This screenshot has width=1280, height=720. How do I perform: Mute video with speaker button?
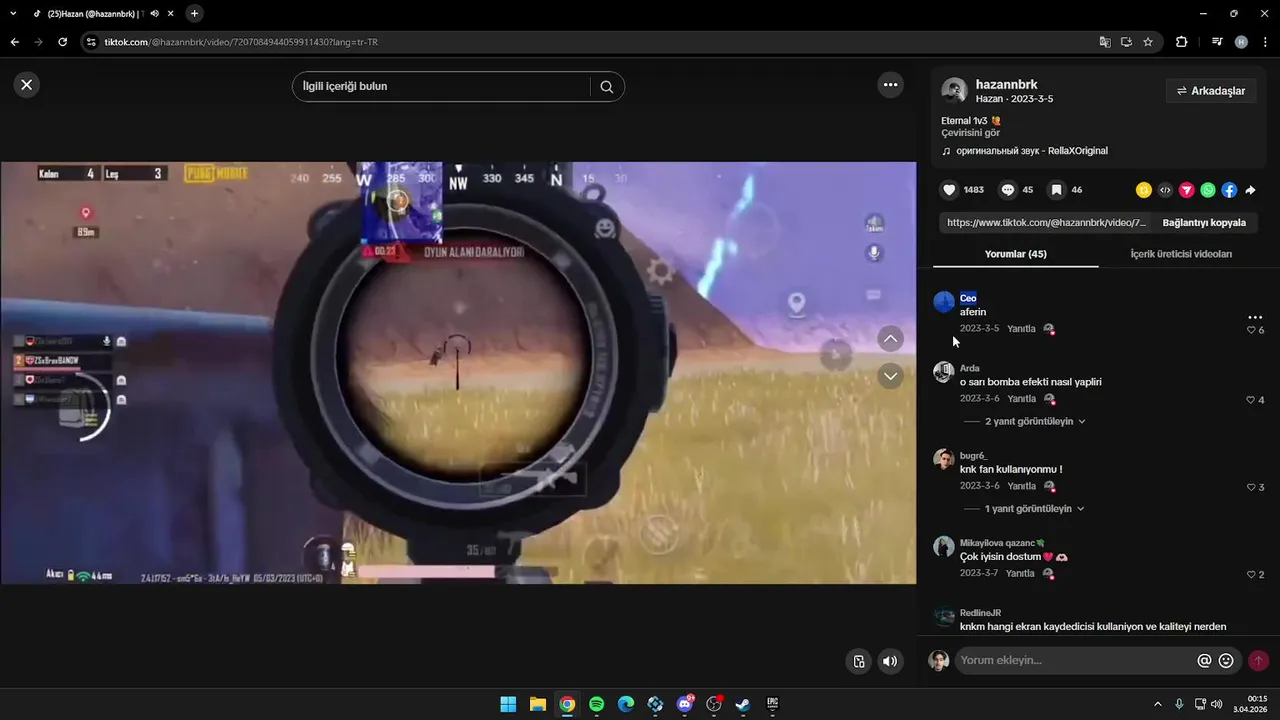889,661
